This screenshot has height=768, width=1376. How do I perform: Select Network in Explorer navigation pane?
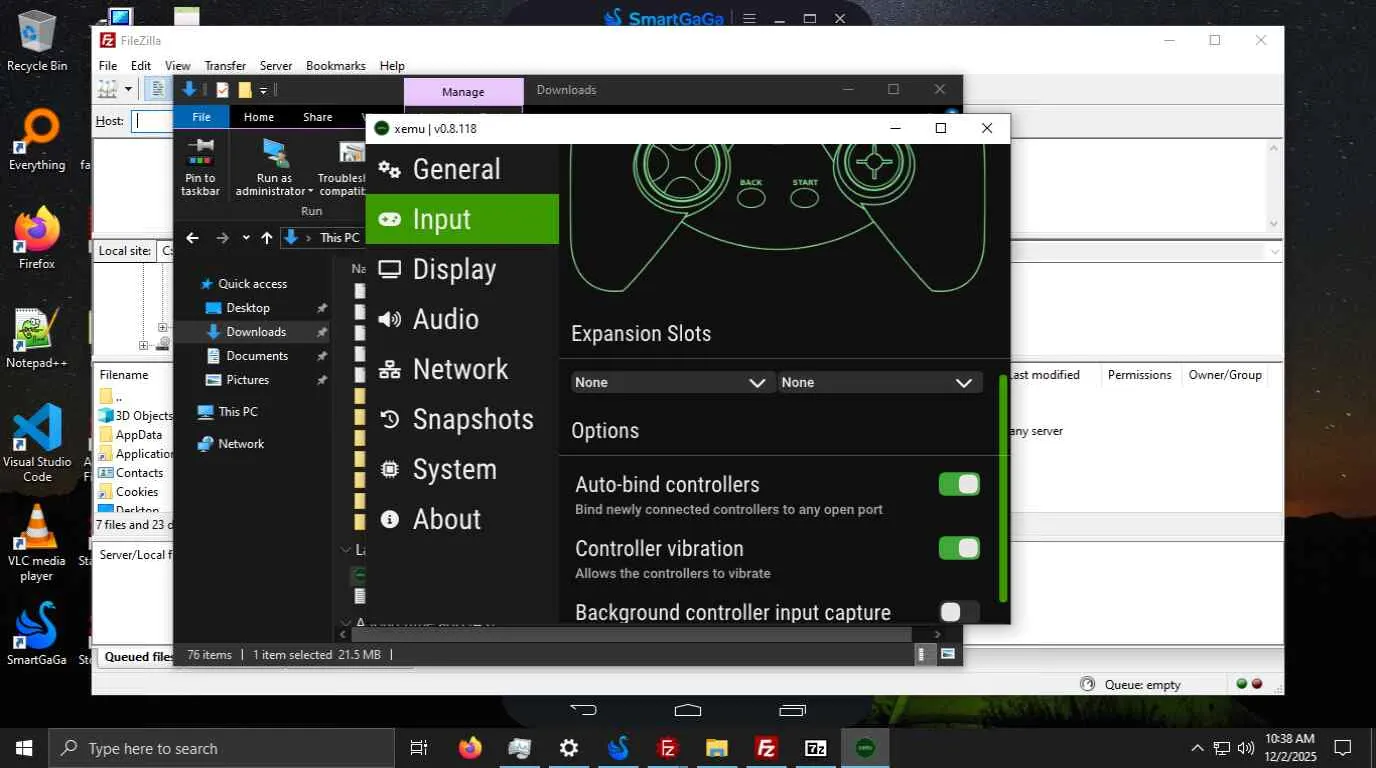pos(241,444)
